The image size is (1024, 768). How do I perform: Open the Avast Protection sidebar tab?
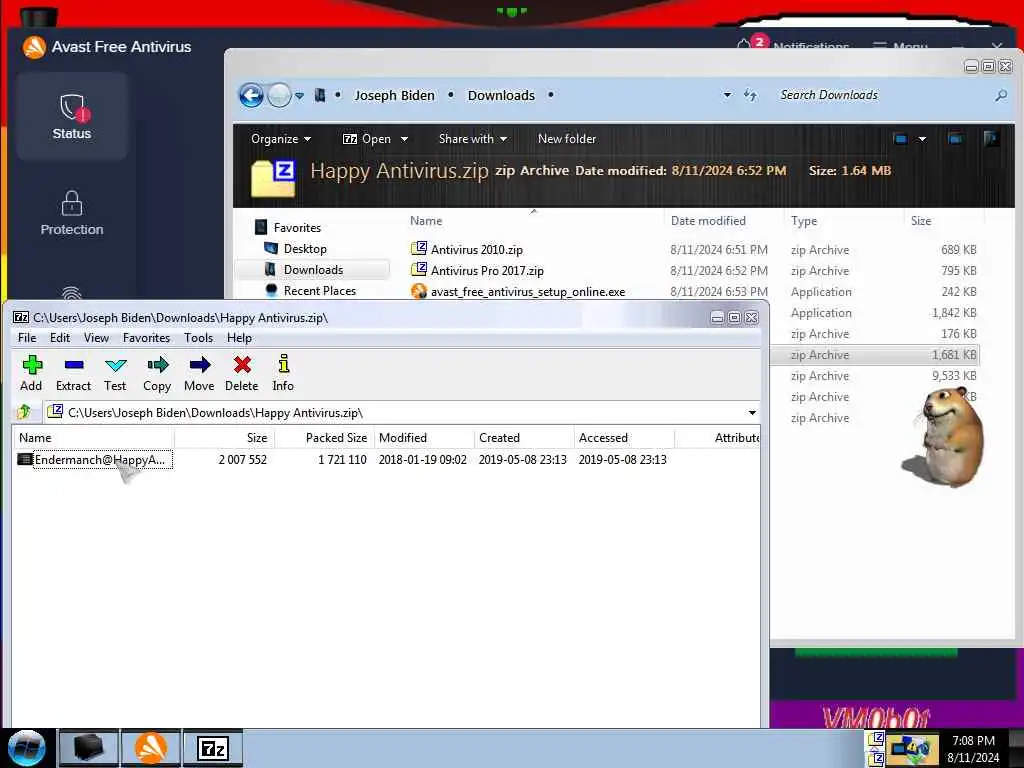coord(72,213)
